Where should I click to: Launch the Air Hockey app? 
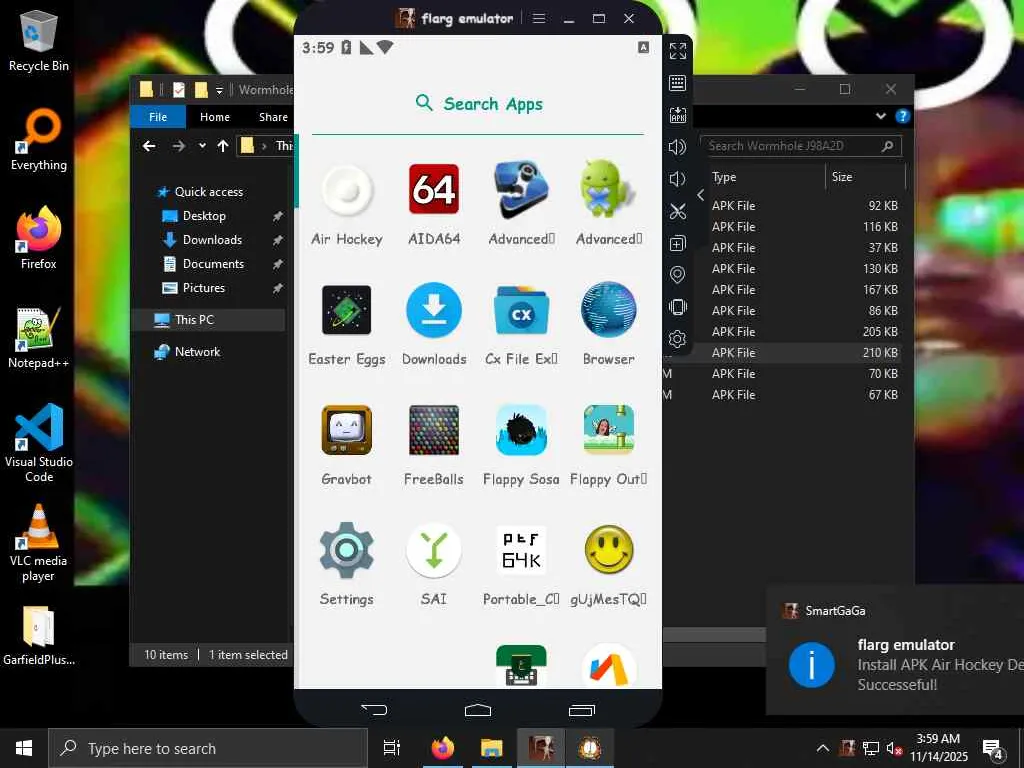tap(347, 204)
